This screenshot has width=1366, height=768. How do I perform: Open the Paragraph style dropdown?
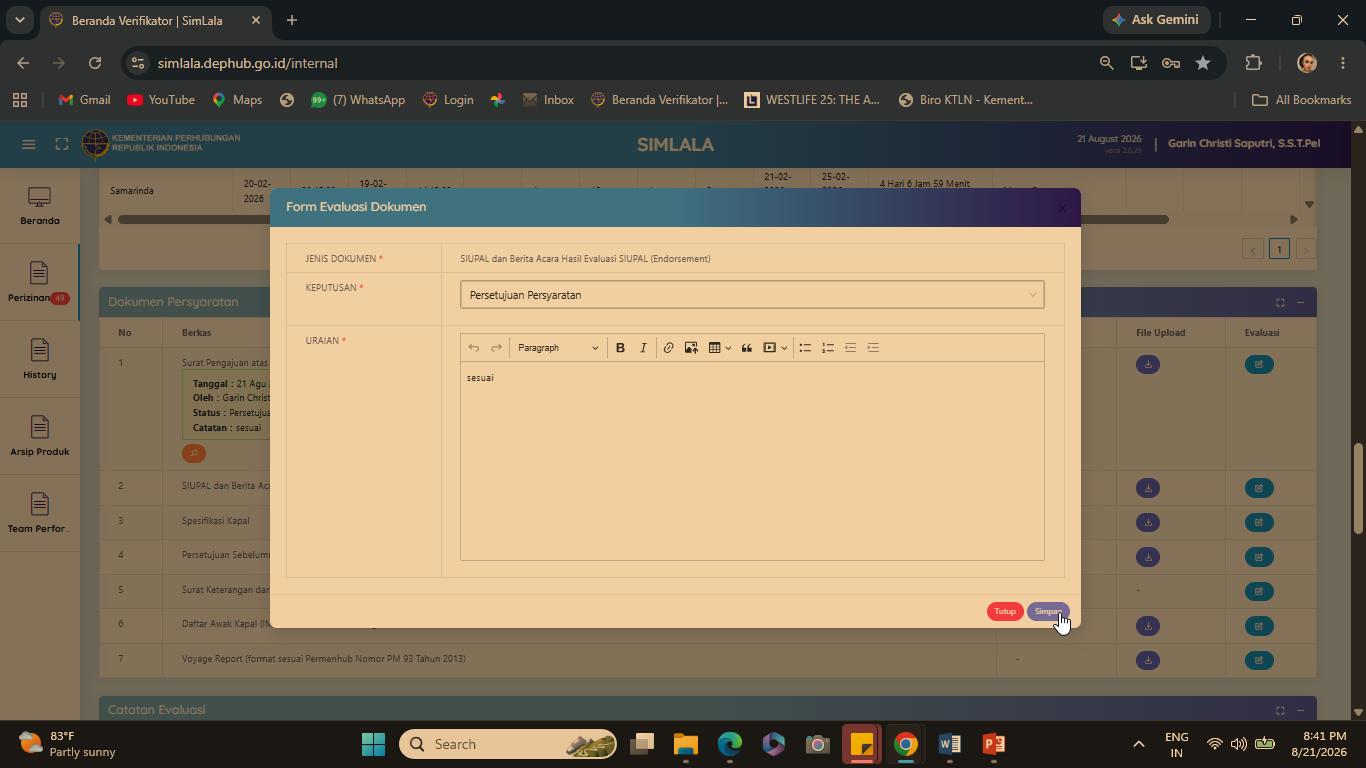pos(558,348)
